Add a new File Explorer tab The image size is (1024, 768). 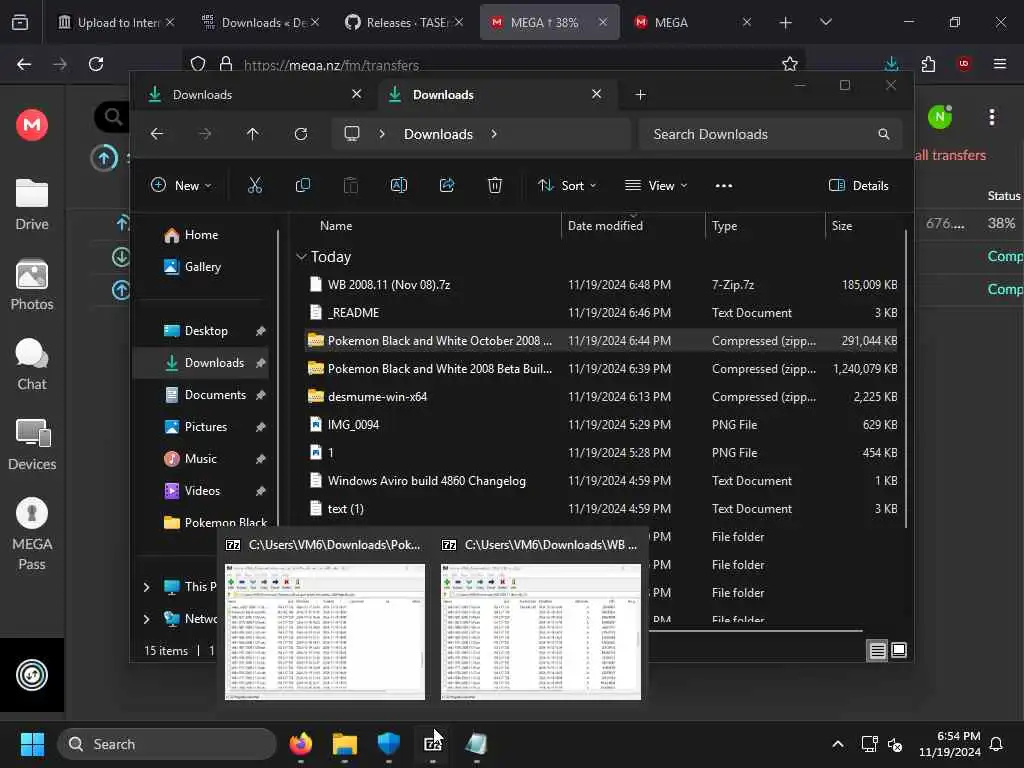[x=641, y=95]
